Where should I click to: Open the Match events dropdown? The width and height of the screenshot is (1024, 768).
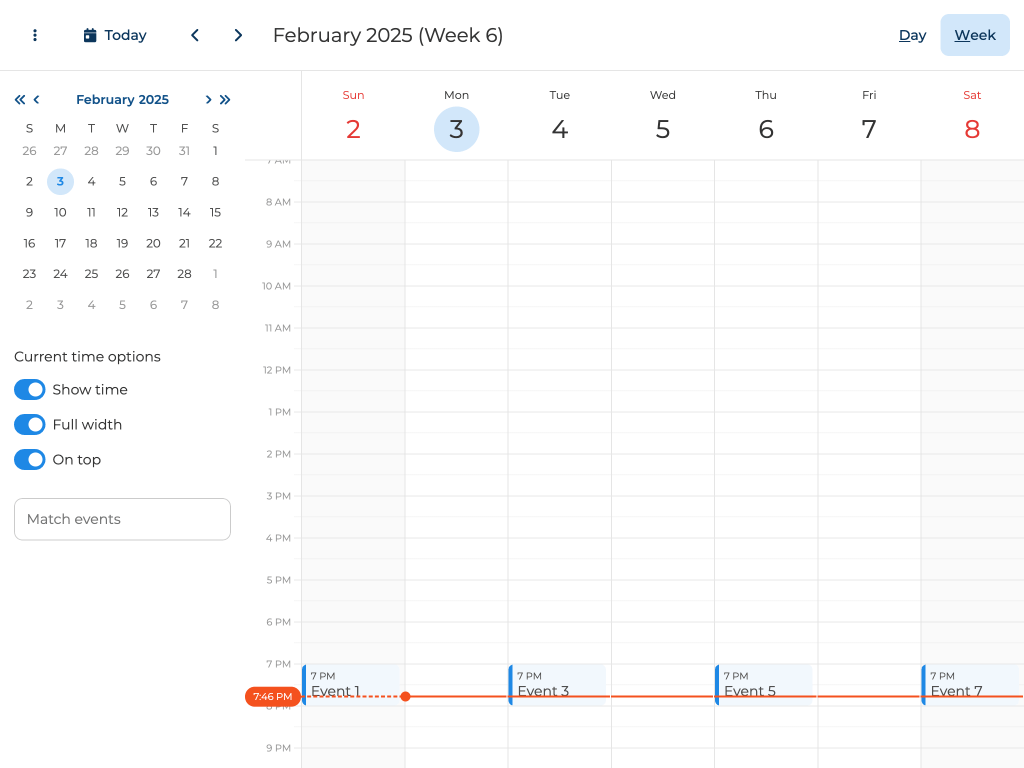122,520
